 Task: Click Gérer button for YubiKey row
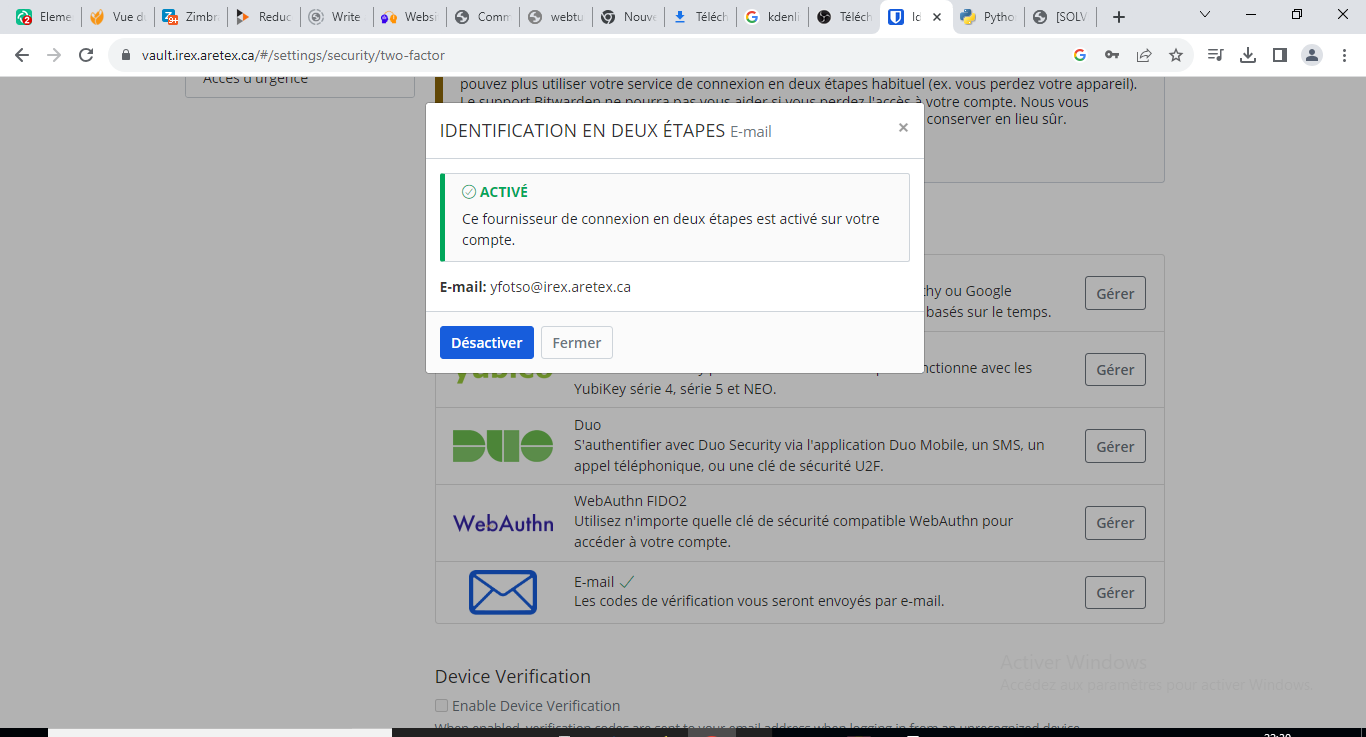[1115, 369]
